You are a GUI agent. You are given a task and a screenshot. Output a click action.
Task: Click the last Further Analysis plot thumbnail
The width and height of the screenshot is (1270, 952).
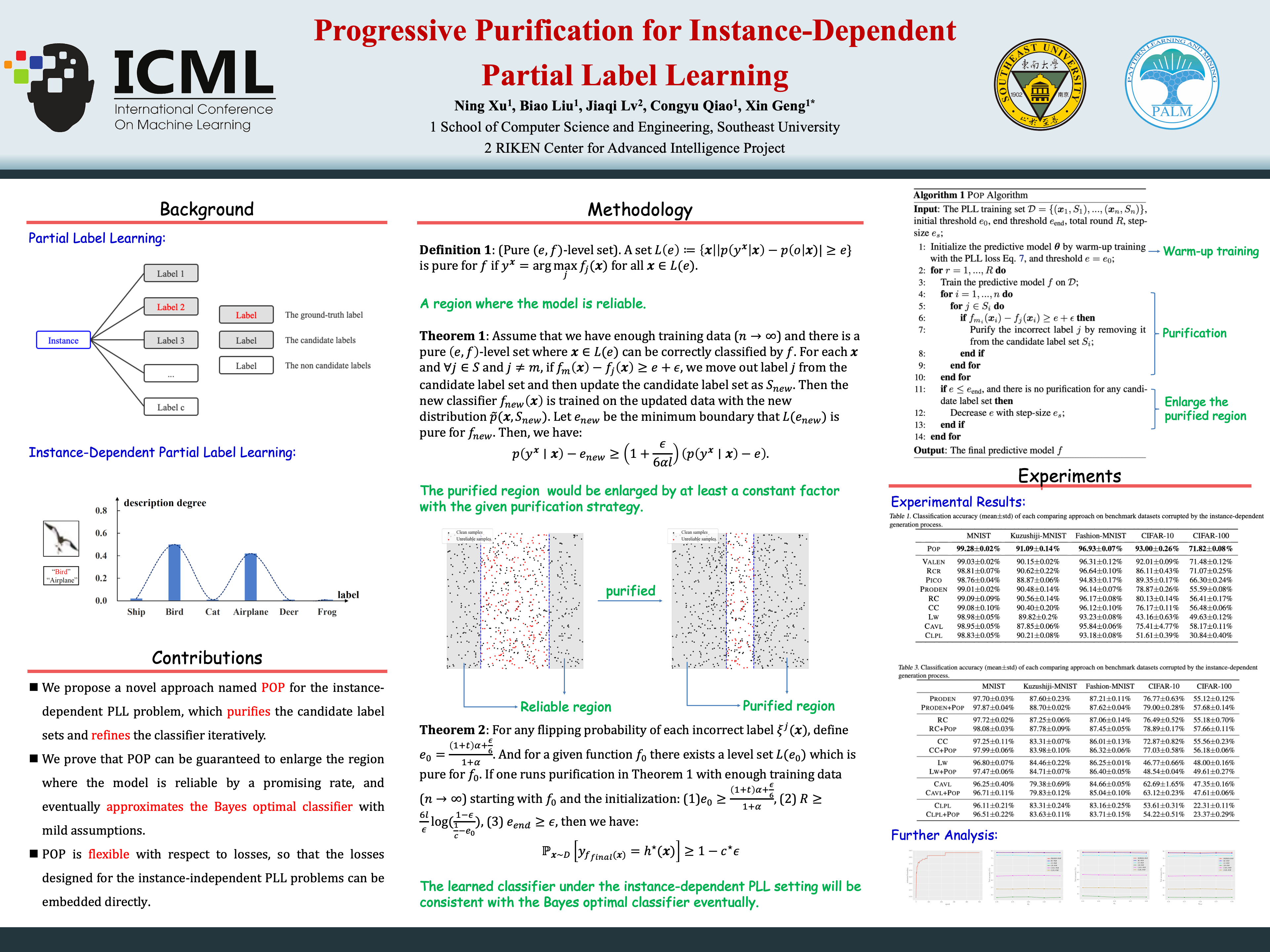coord(1198,877)
